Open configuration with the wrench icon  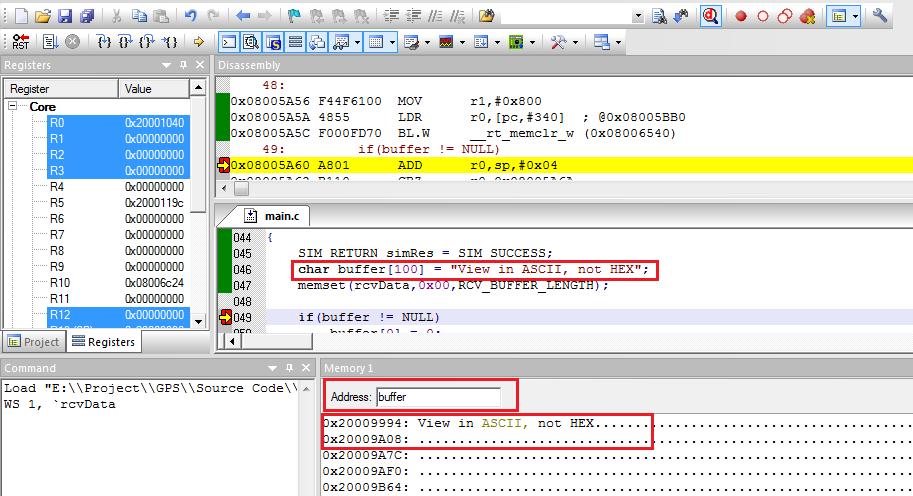[880, 16]
